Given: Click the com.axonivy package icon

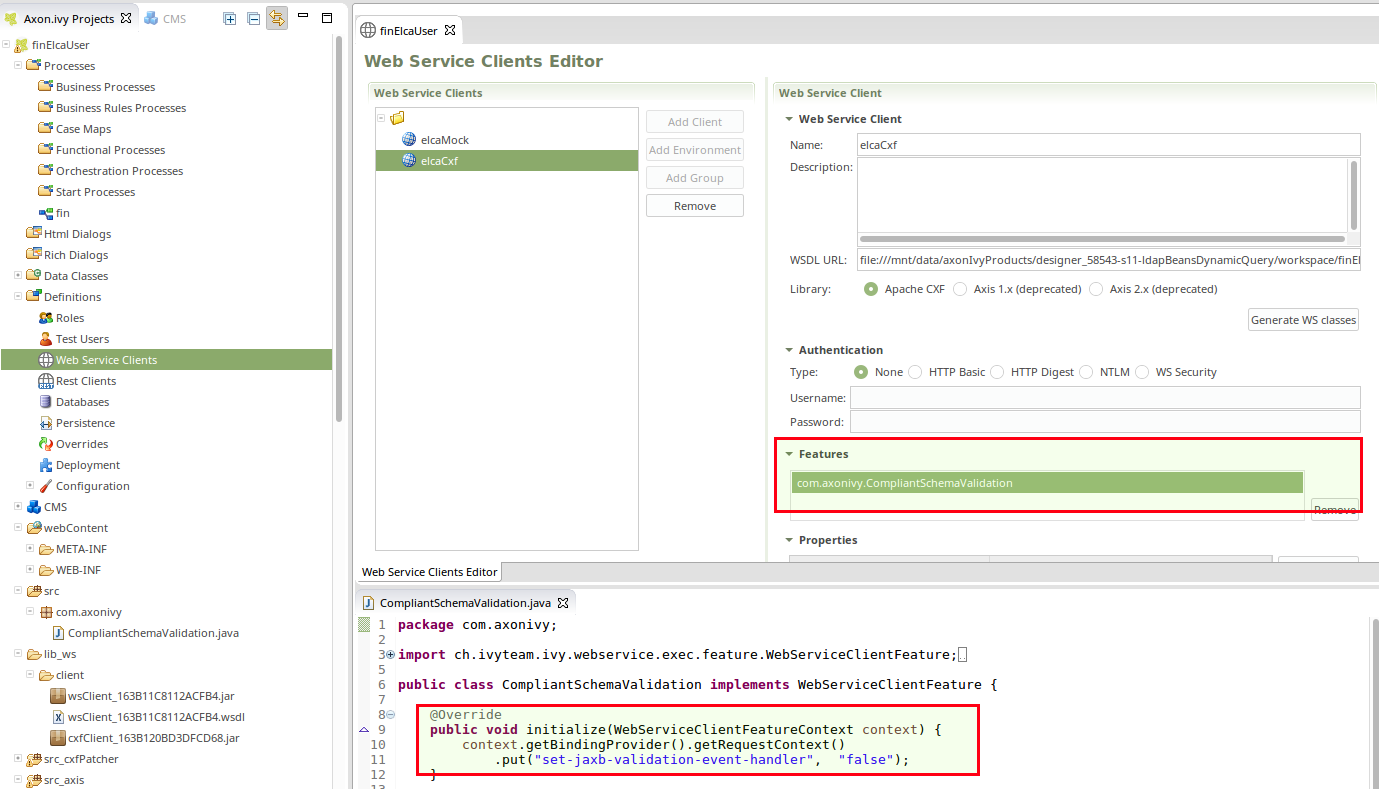Looking at the screenshot, I should pos(46,612).
